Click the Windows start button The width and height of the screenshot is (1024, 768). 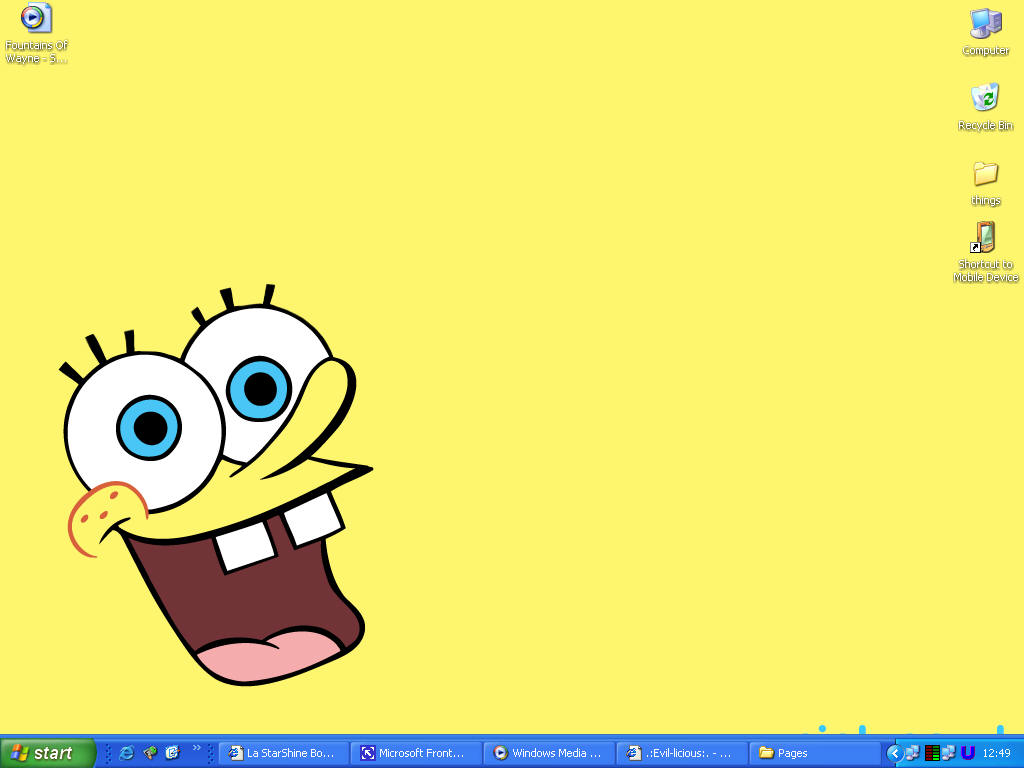pyautogui.click(x=47, y=753)
